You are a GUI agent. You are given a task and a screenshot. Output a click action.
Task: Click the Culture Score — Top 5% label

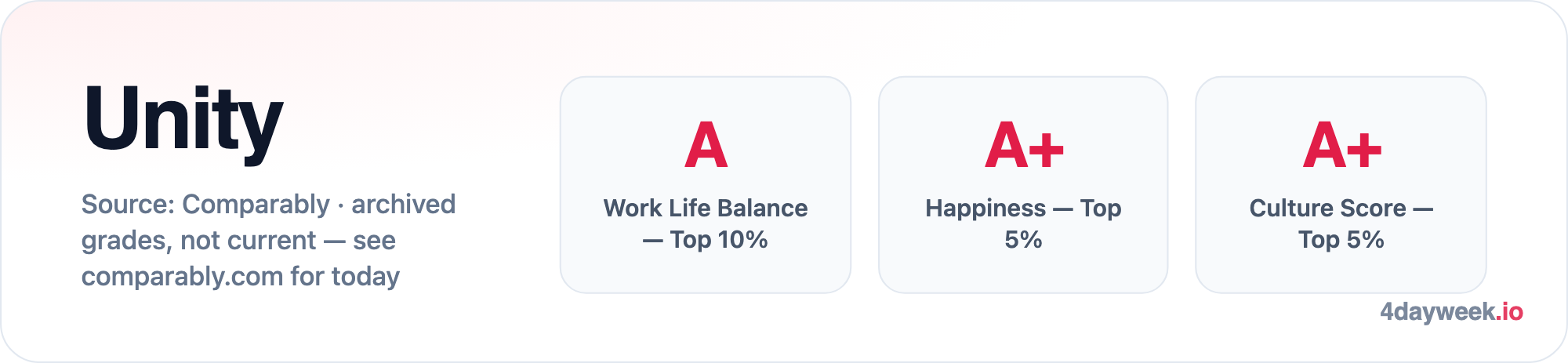click(1341, 223)
